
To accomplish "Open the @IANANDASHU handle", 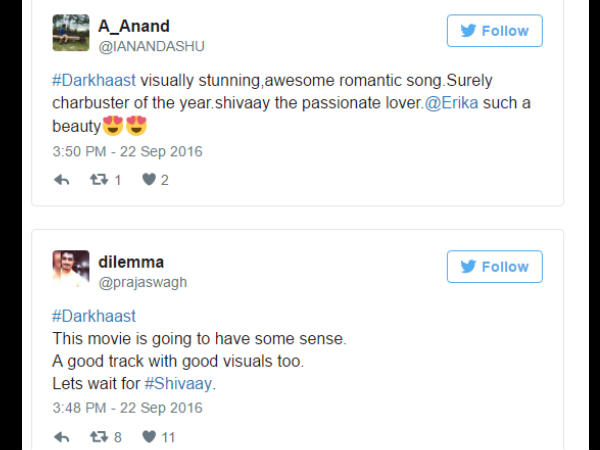I will pos(151,46).
